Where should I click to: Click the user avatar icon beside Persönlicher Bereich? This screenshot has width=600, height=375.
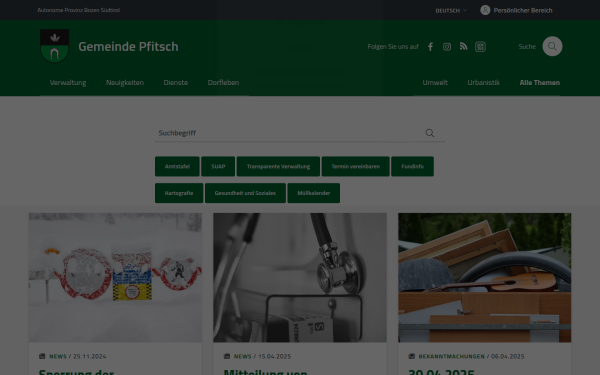(485, 10)
